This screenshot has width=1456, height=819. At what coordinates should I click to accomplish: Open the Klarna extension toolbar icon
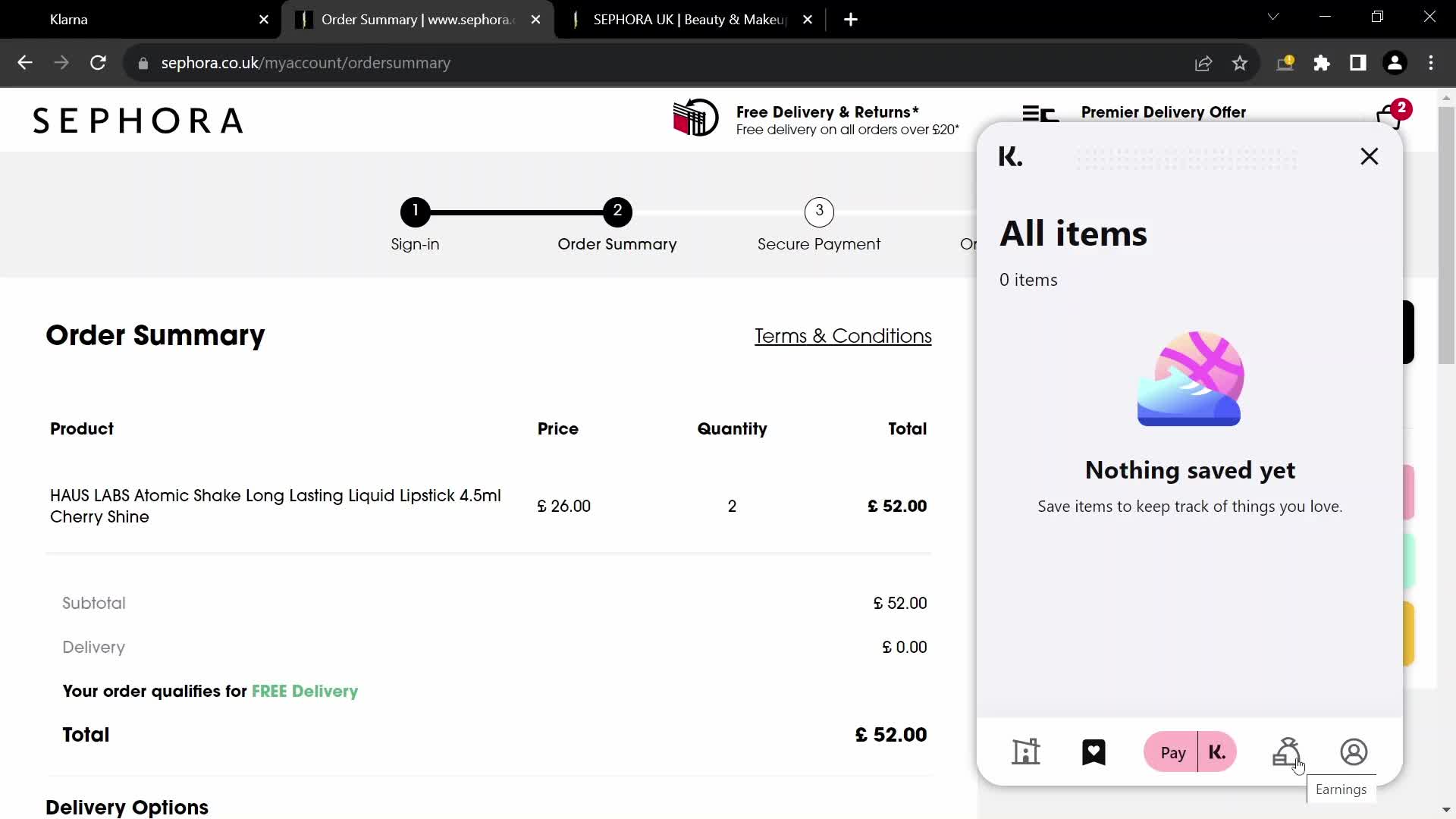[1285, 64]
